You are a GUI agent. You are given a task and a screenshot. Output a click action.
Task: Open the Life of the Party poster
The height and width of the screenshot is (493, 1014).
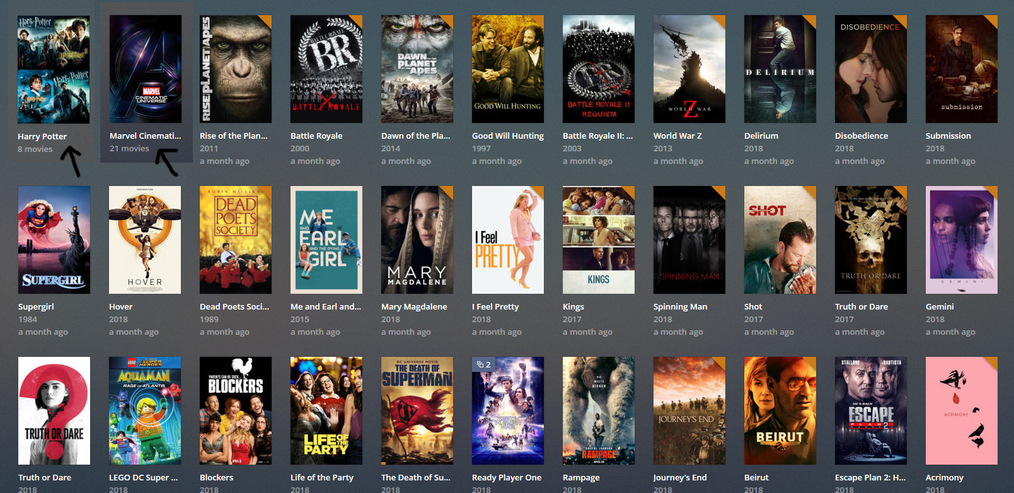[326, 411]
